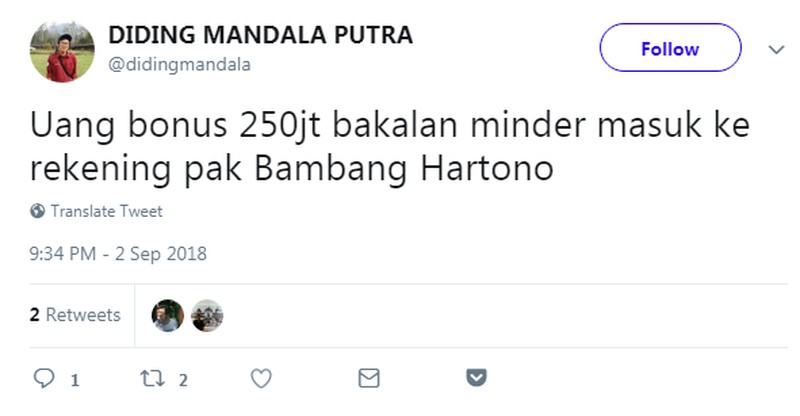Like the tweet with heart icon
Viewport: 800px width, 416px height.
click(x=261, y=378)
